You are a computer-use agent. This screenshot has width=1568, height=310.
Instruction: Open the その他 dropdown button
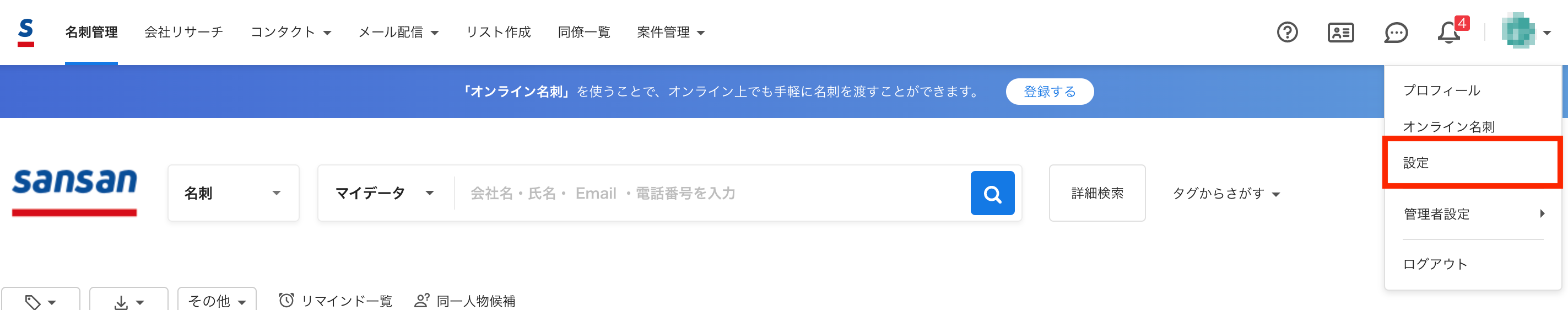tap(217, 301)
